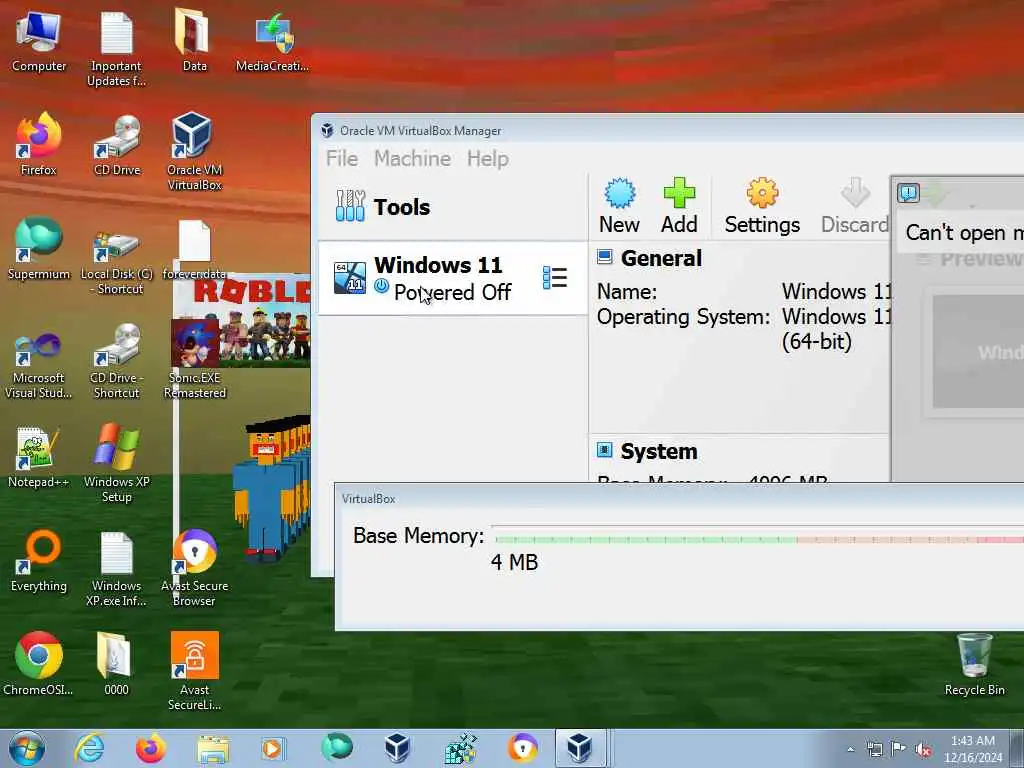Click New machine toolbar button in VirtualBox

point(619,206)
